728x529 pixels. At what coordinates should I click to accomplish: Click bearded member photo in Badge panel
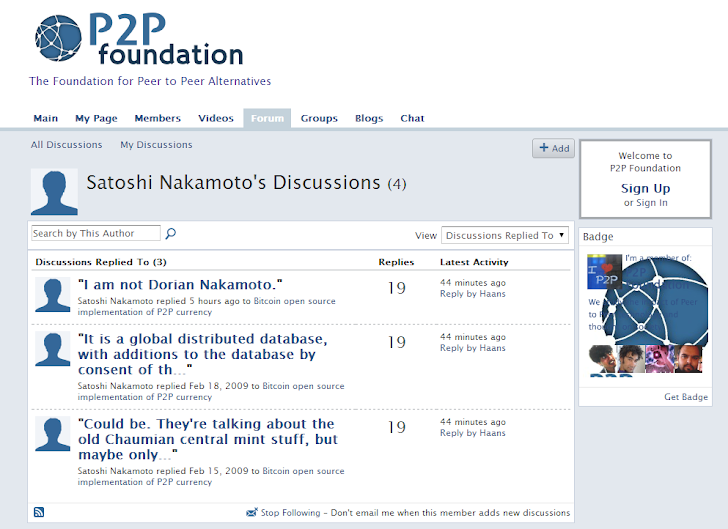click(x=688, y=359)
